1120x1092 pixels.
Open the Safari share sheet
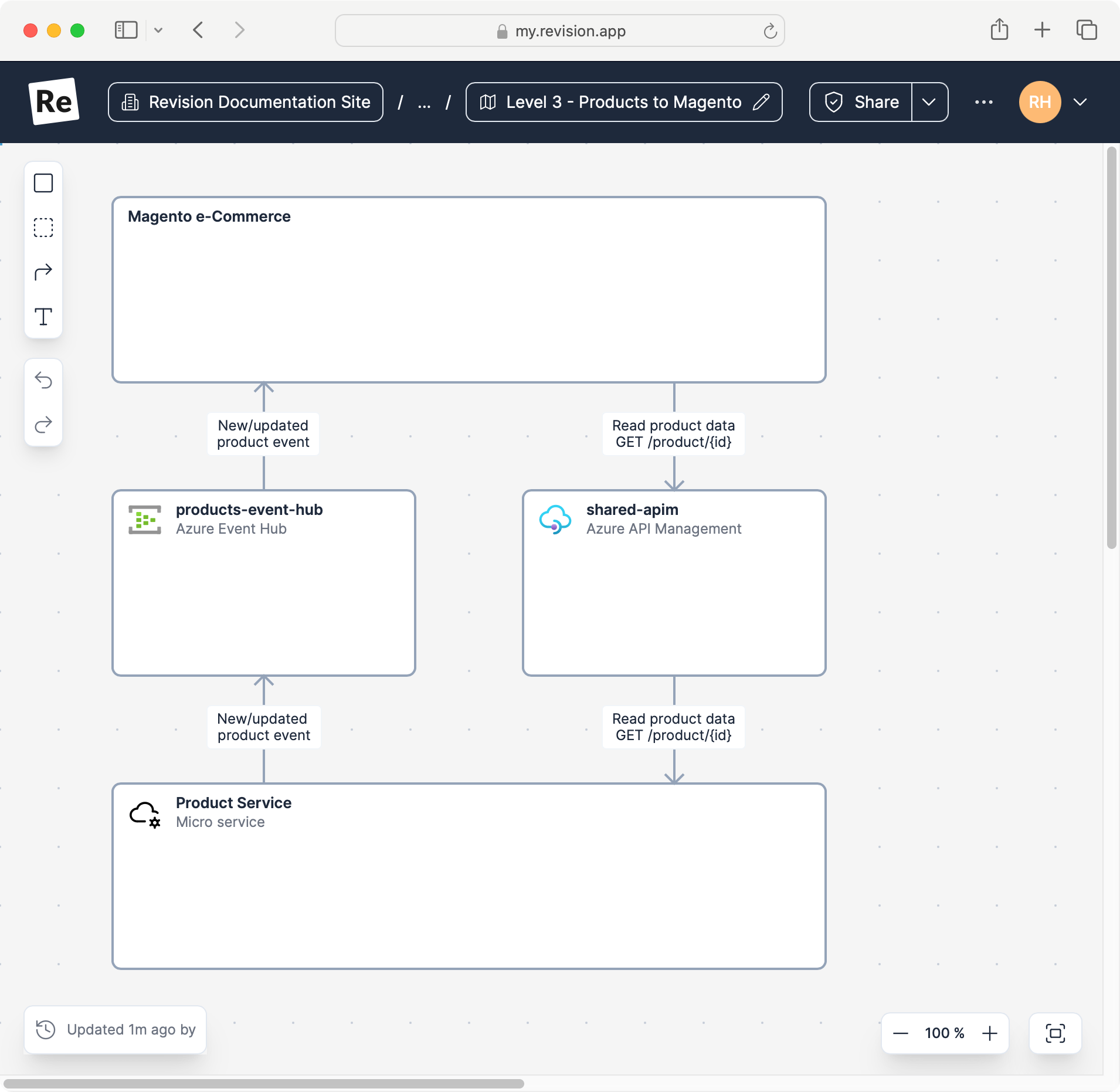(x=1000, y=29)
